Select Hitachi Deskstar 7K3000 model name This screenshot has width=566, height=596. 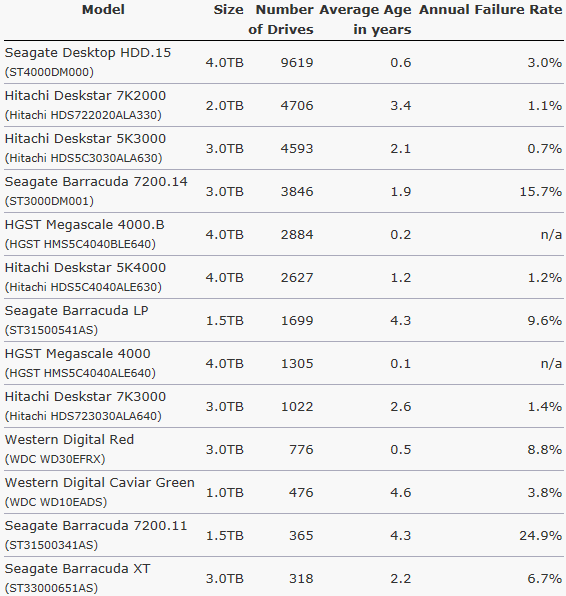click(85, 396)
